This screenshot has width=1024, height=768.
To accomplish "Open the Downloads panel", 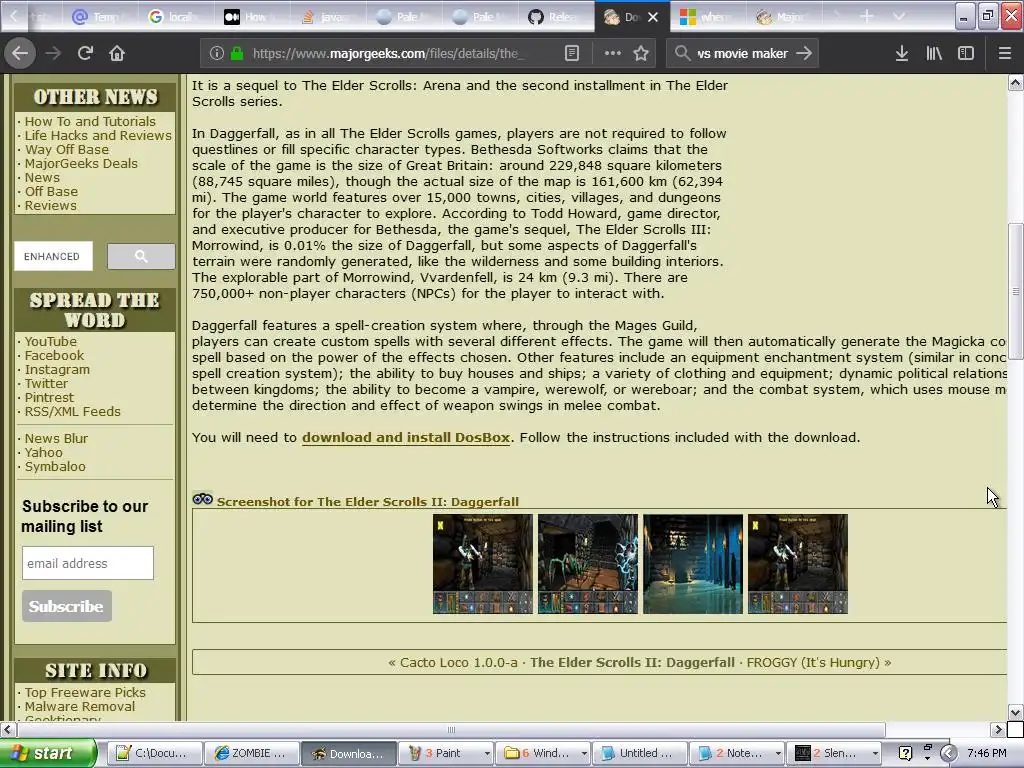I will [x=901, y=54].
